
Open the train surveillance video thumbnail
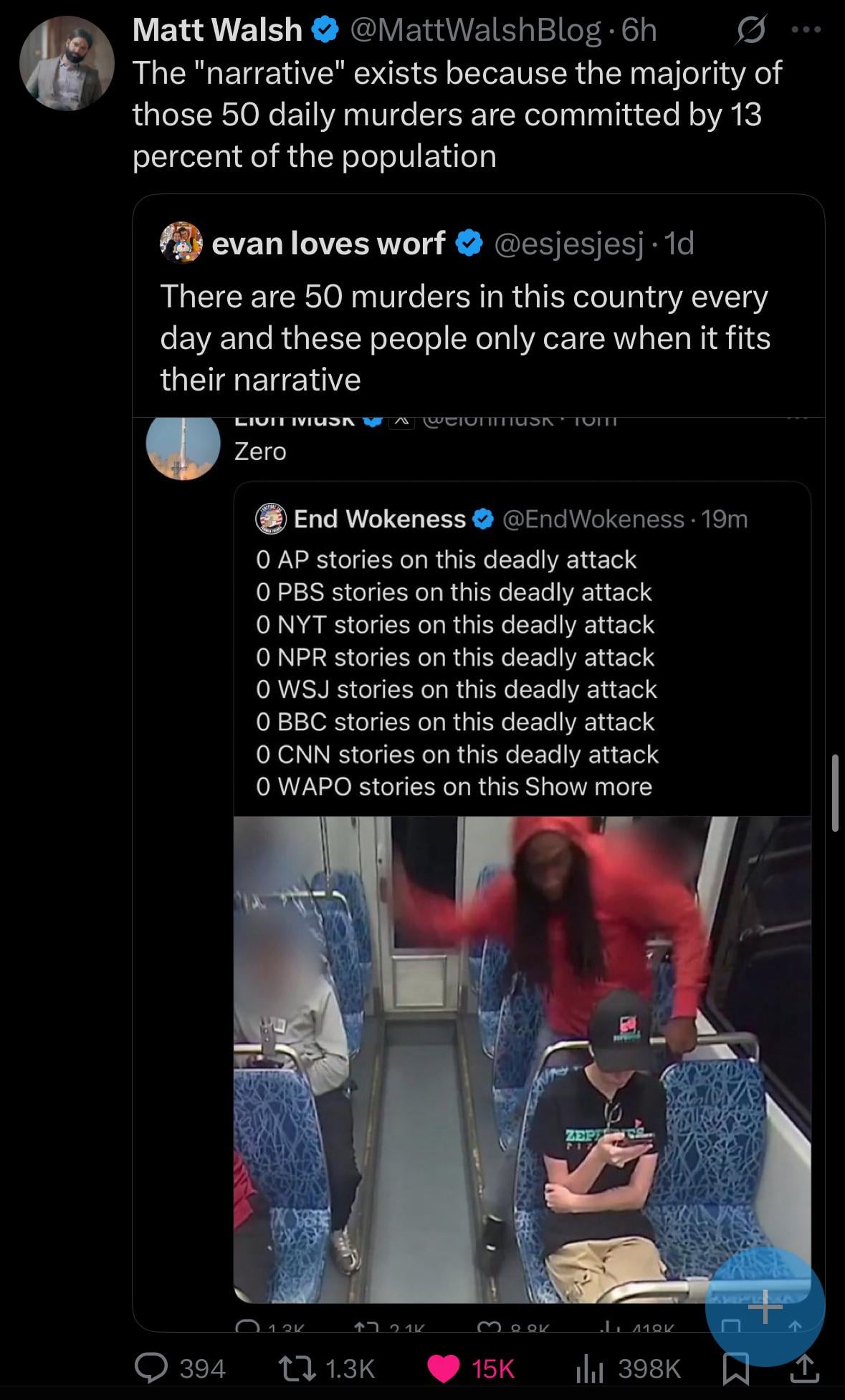tap(522, 1059)
